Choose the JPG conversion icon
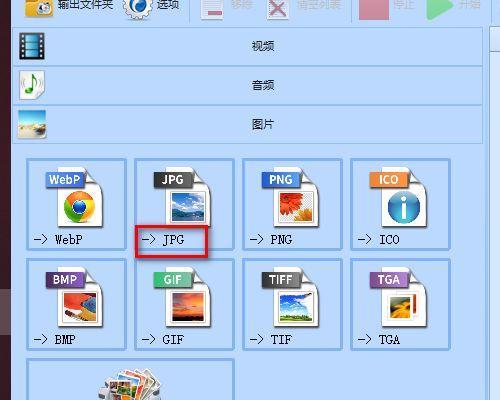 (182, 197)
